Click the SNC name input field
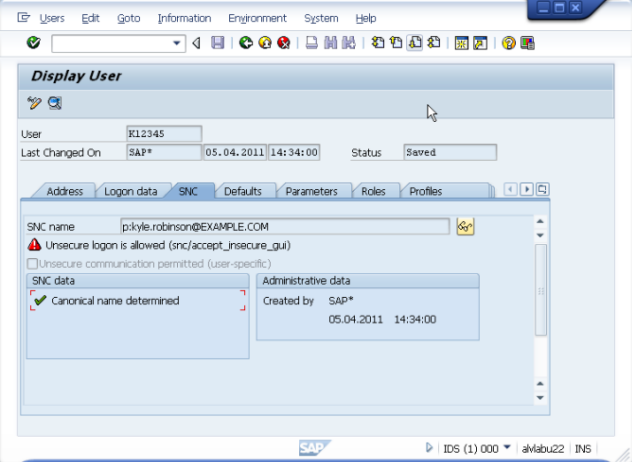Image resolution: width=632 pixels, height=462 pixels. click(x=285, y=227)
